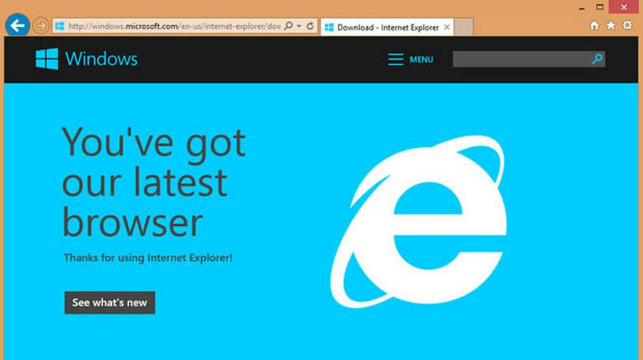The height and width of the screenshot is (360, 643).
Task: Refresh the page with the reload icon
Action: (310, 26)
